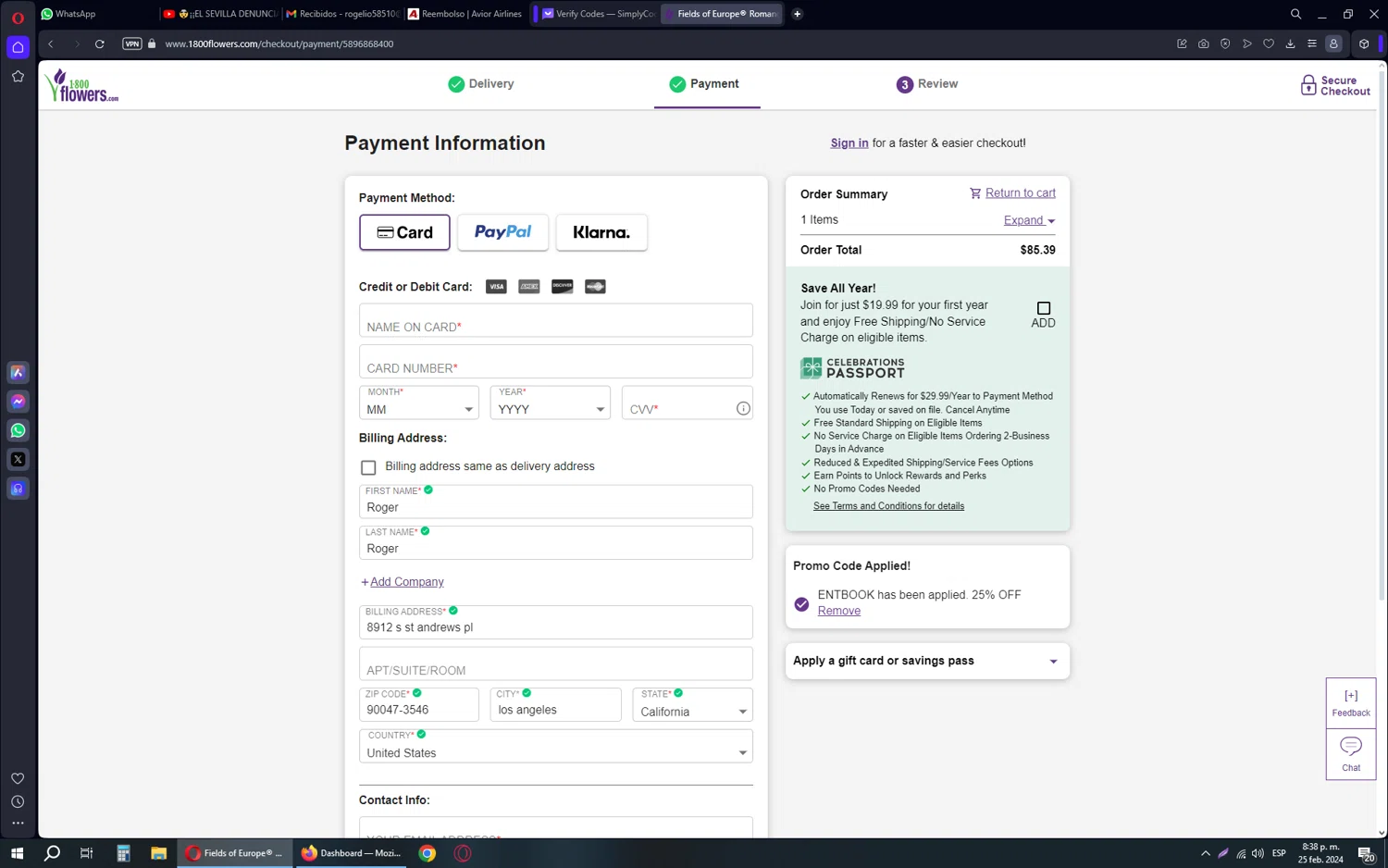The height and width of the screenshot is (868, 1388).
Task: Click the City field
Action: tap(556, 705)
